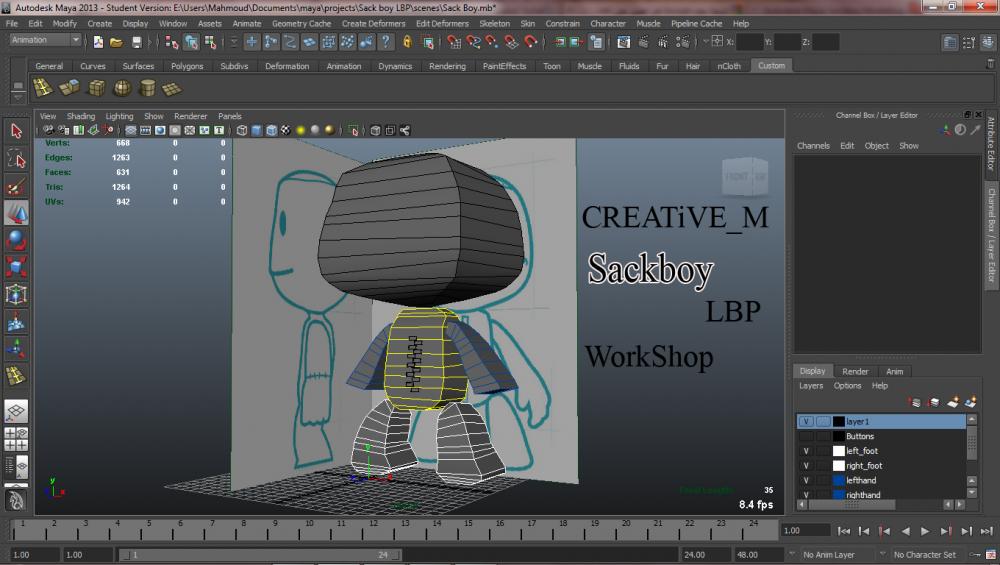Click the viewport select camera icon
The width and height of the screenshot is (1000, 565).
click(x=48, y=130)
